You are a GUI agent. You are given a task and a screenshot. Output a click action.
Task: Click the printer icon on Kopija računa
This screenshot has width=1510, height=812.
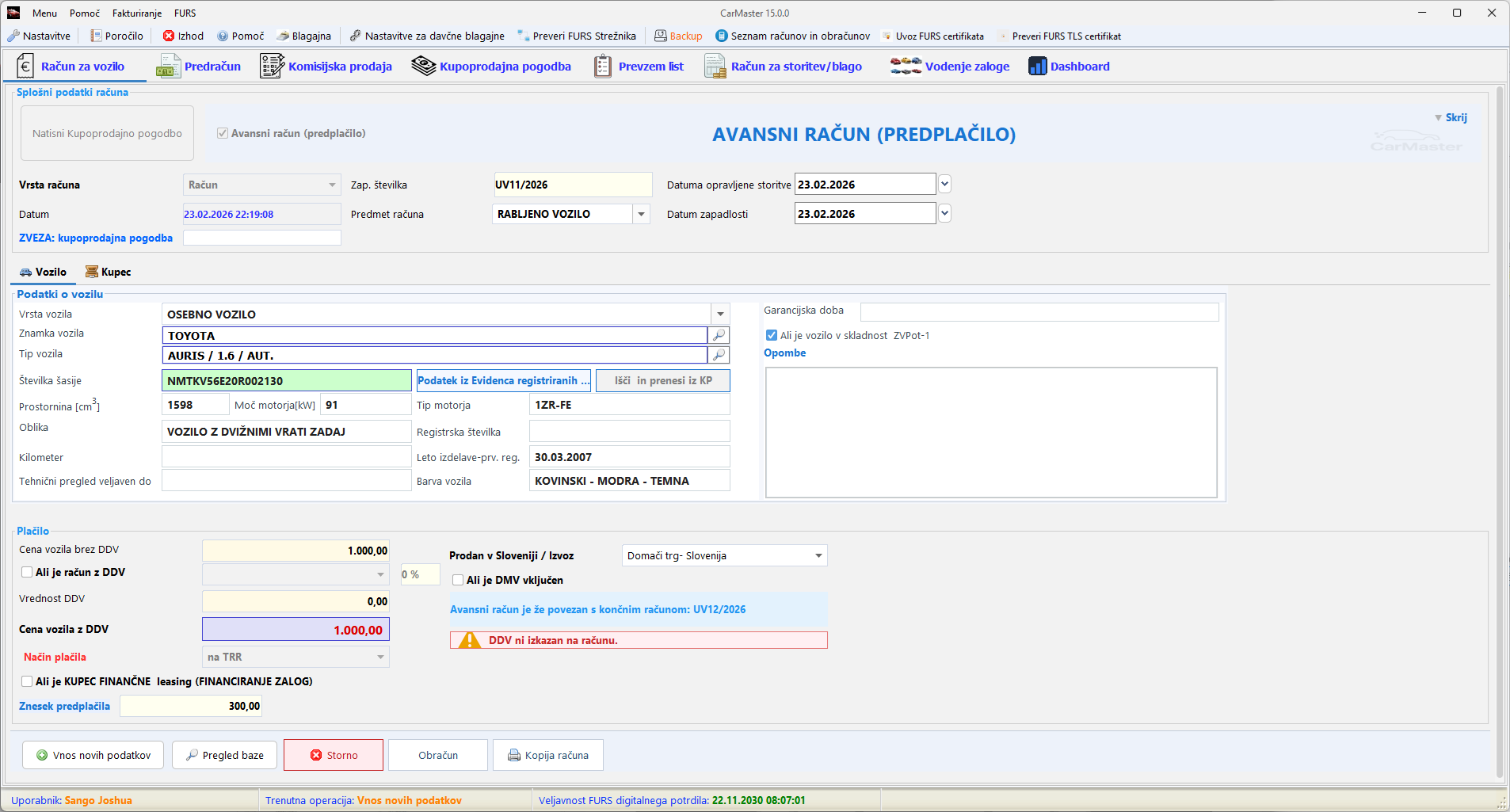pyautogui.click(x=514, y=755)
